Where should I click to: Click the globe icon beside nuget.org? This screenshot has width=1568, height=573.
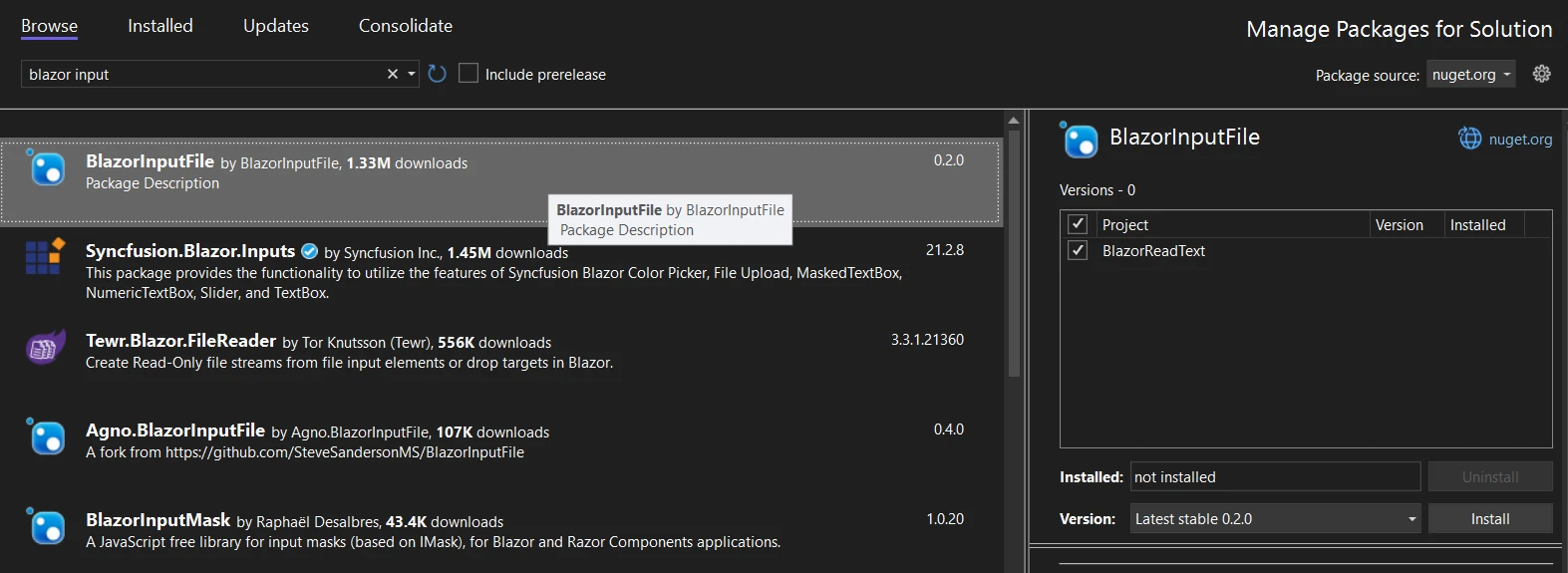pyautogui.click(x=1469, y=139)
